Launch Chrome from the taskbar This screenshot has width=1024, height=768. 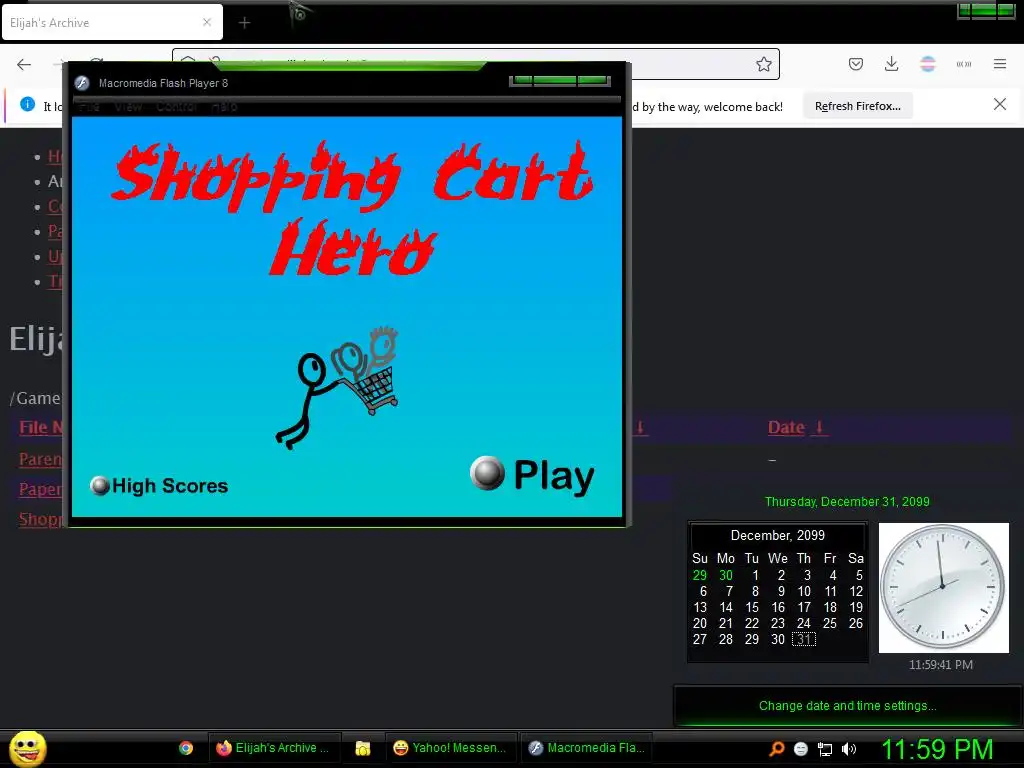186,748
